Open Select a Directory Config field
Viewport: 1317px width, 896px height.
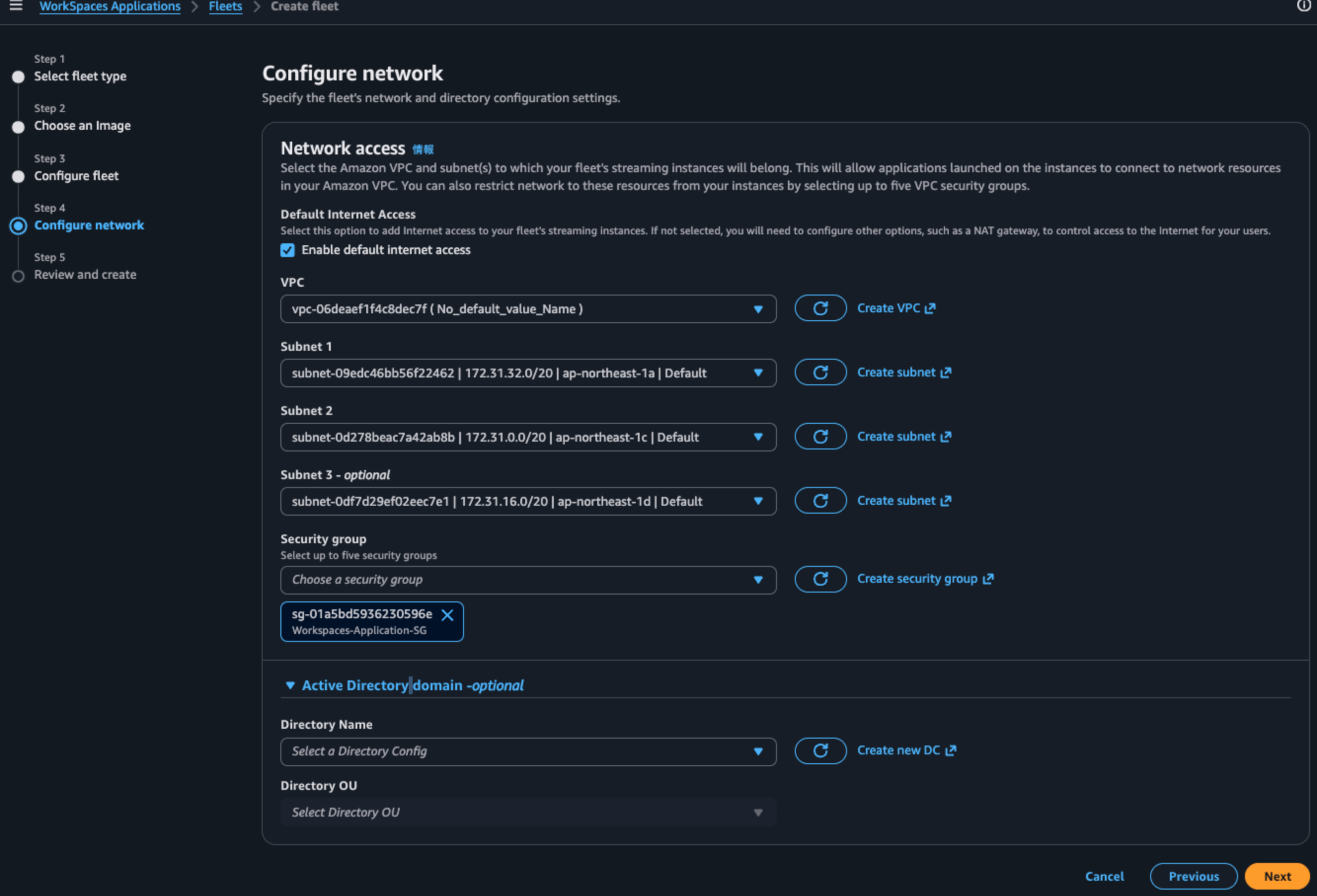click(528, 751)
